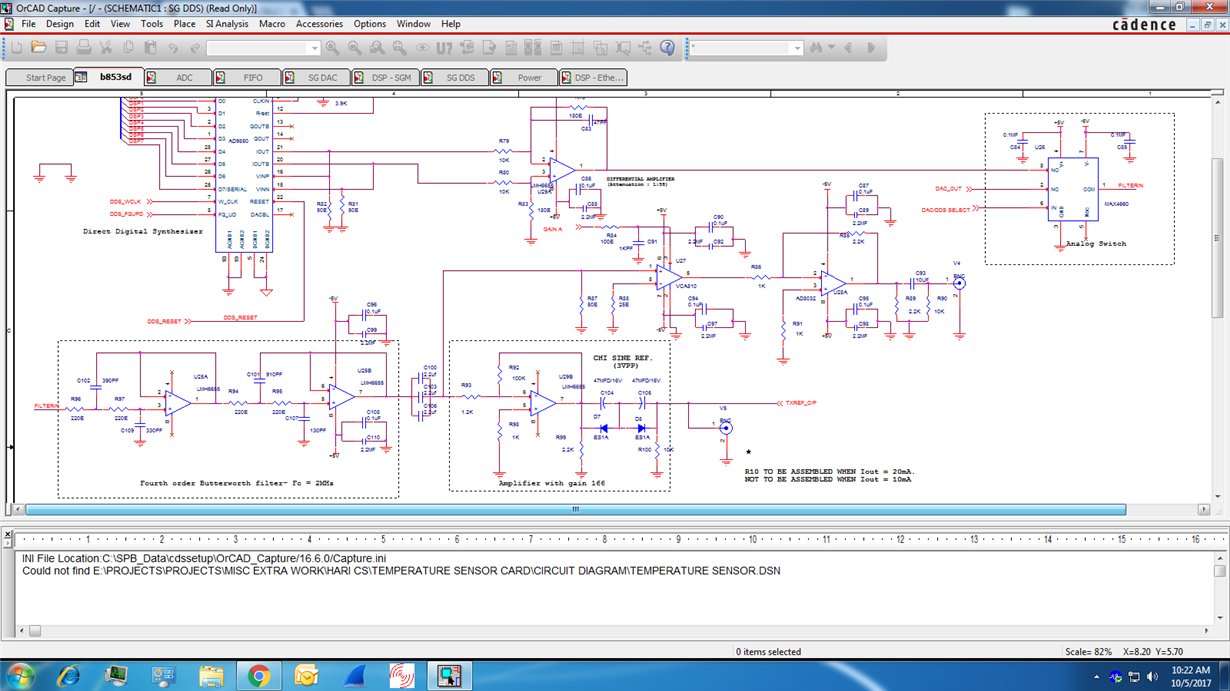
Task: Open the Window menu
Action: tap(414, 24)
